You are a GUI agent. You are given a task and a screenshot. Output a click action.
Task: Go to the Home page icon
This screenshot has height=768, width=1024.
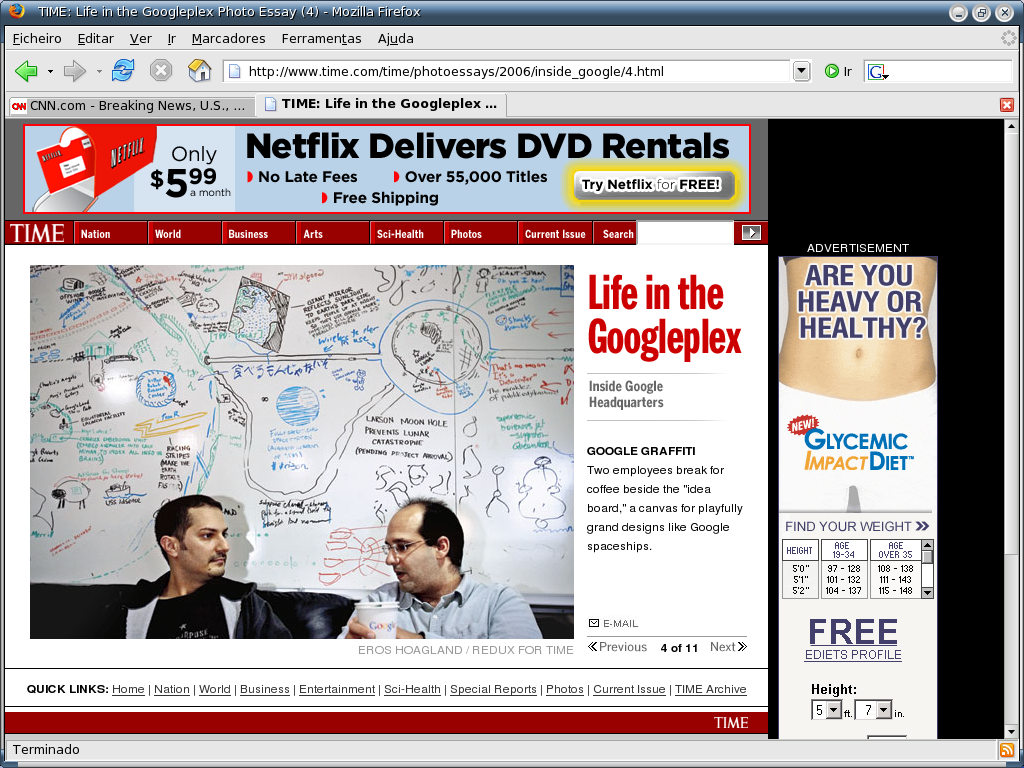pos(199,70)
